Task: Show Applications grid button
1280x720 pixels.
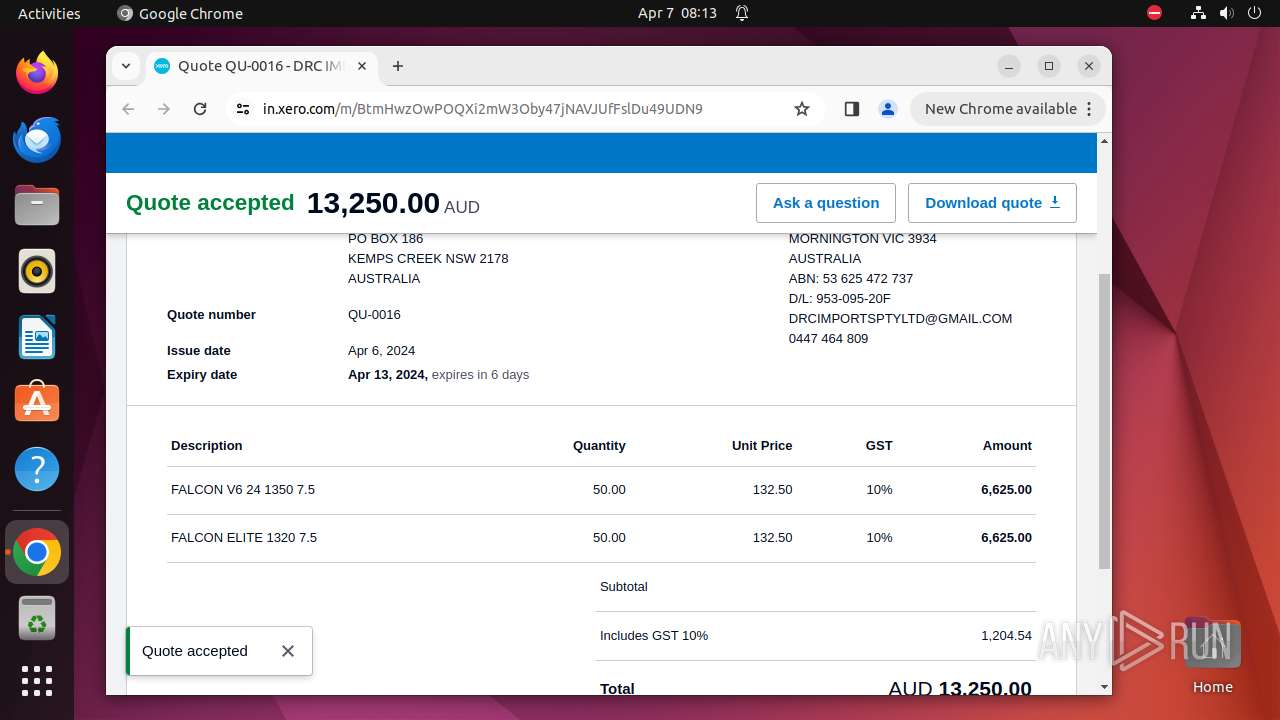Action: tap(37, 681)
